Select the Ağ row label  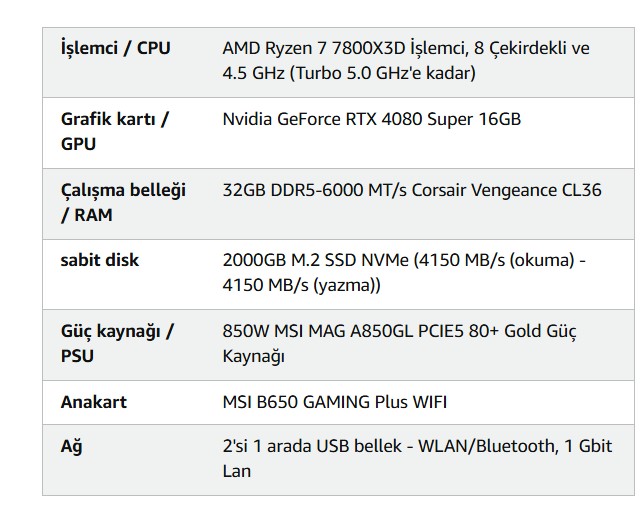[71, 446]
